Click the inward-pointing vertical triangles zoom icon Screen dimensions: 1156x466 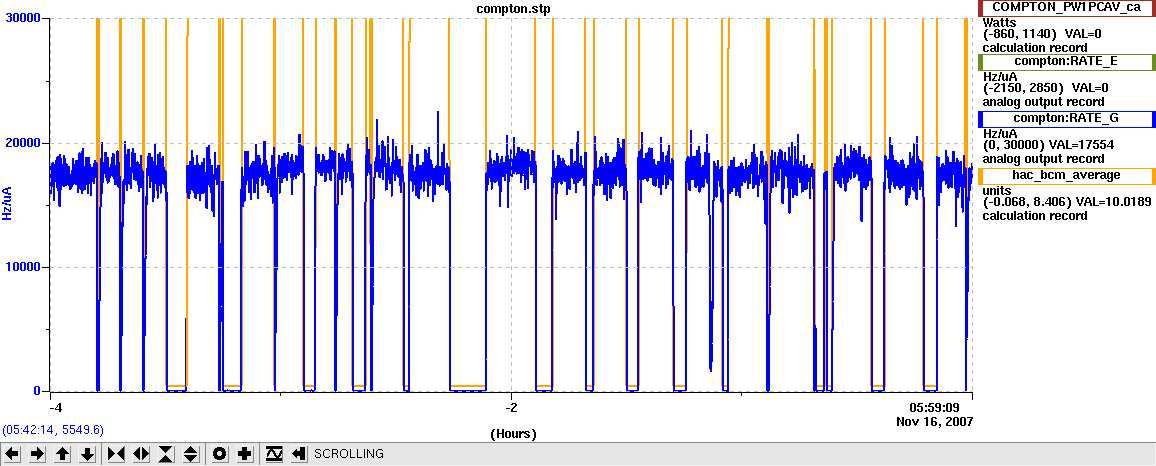(x=166, y=453)
